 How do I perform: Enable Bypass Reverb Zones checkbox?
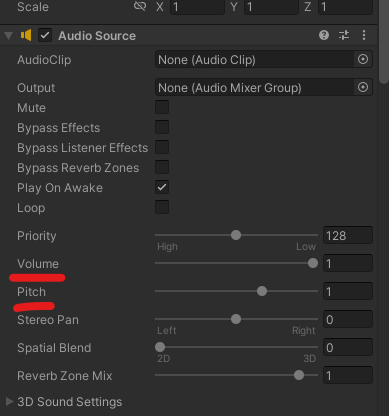point(162,167)
